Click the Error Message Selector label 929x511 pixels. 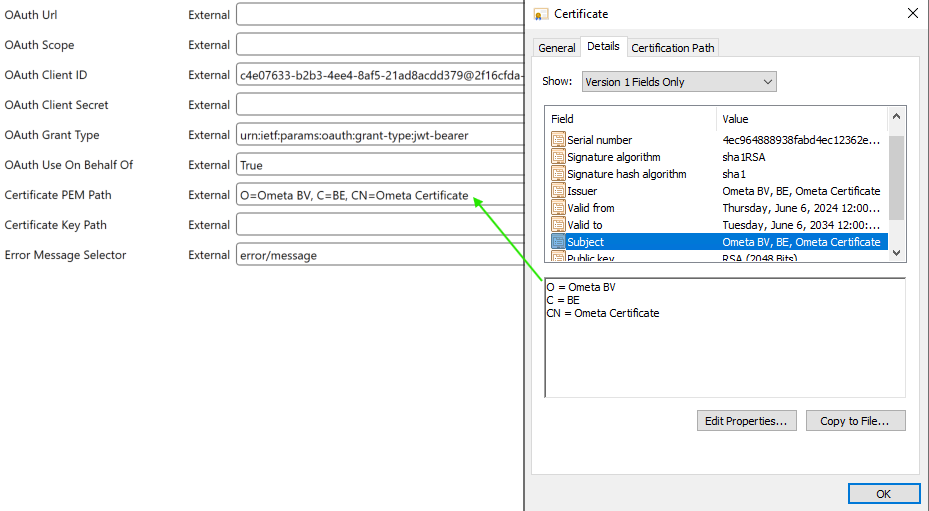coord(65,255)
